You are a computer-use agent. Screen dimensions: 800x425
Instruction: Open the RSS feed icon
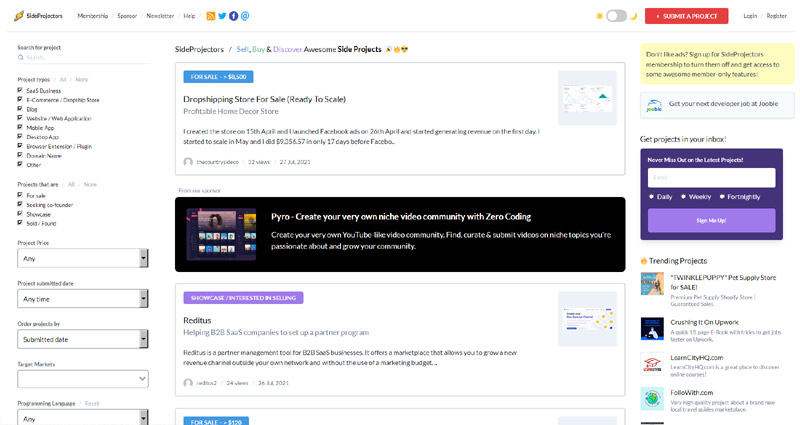[x=211, y=16]
